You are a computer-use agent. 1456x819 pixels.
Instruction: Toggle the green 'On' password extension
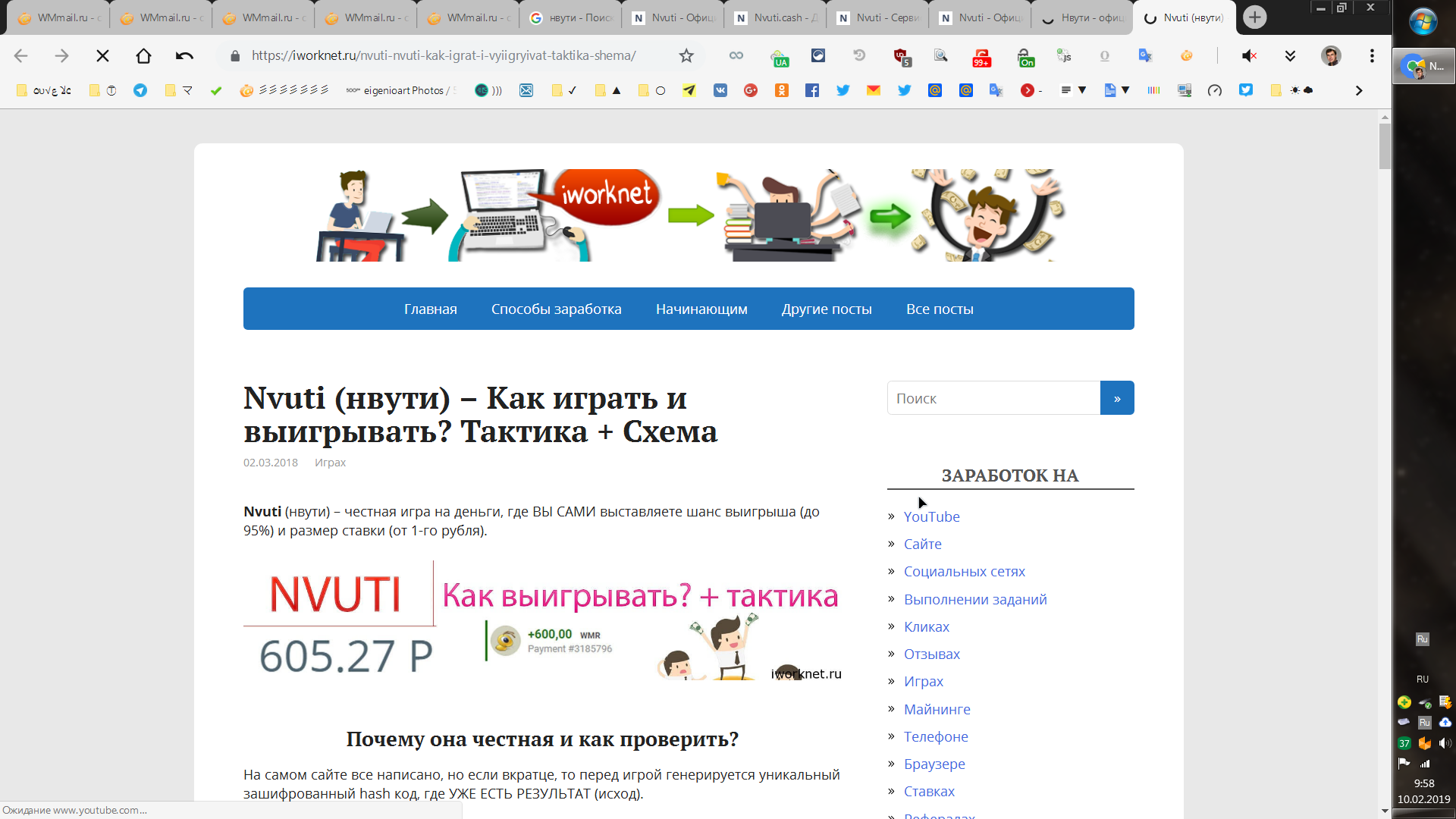tap(1025, 55)
